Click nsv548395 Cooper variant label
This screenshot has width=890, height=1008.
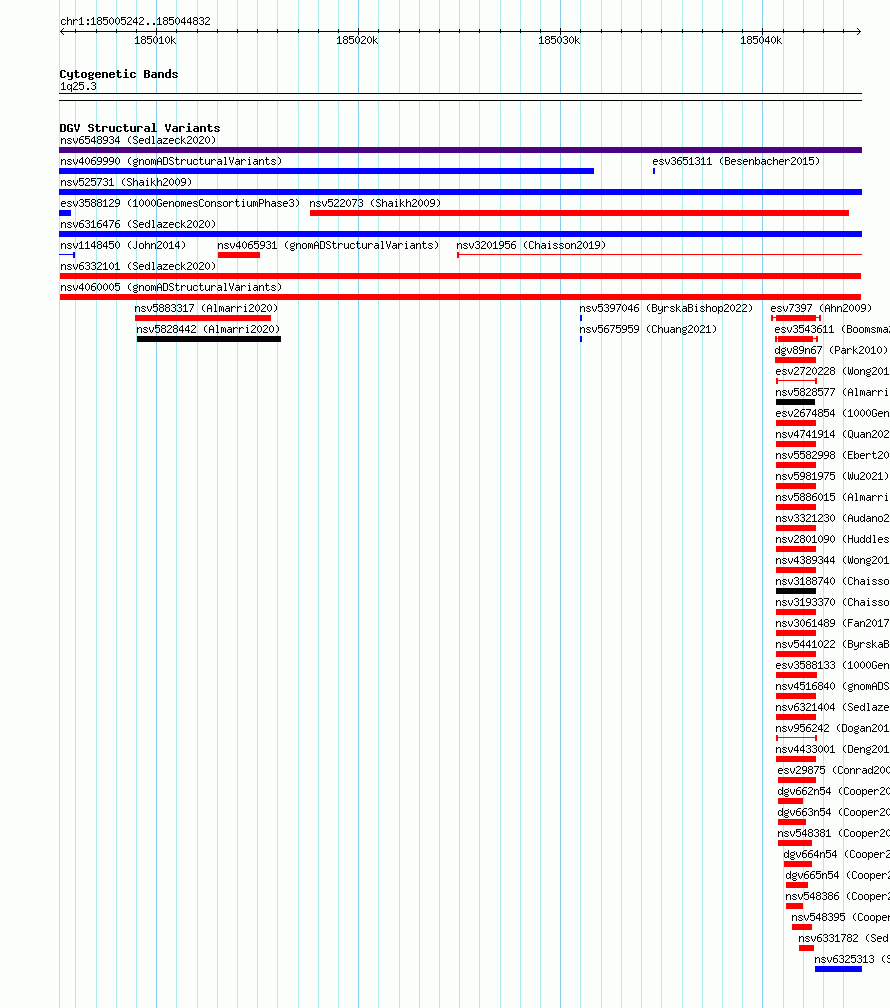pos(840,917)
